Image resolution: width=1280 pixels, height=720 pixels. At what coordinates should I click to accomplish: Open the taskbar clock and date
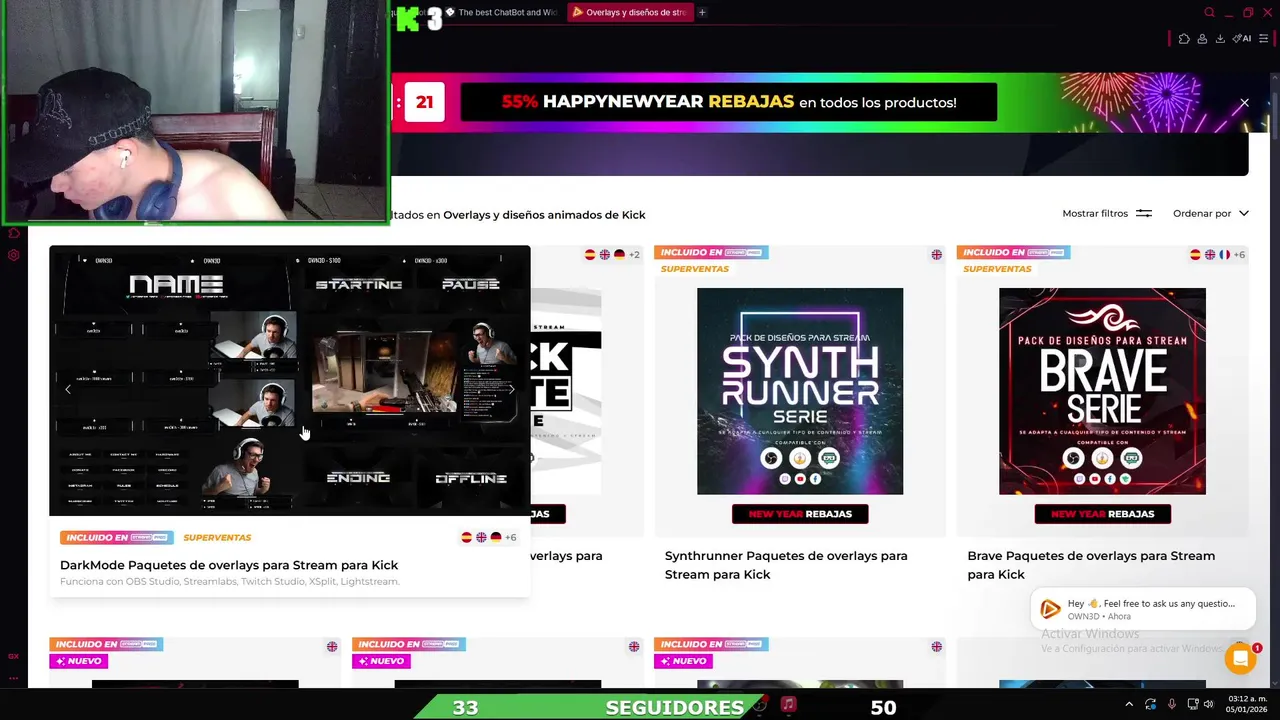(x=1247, y=704)
